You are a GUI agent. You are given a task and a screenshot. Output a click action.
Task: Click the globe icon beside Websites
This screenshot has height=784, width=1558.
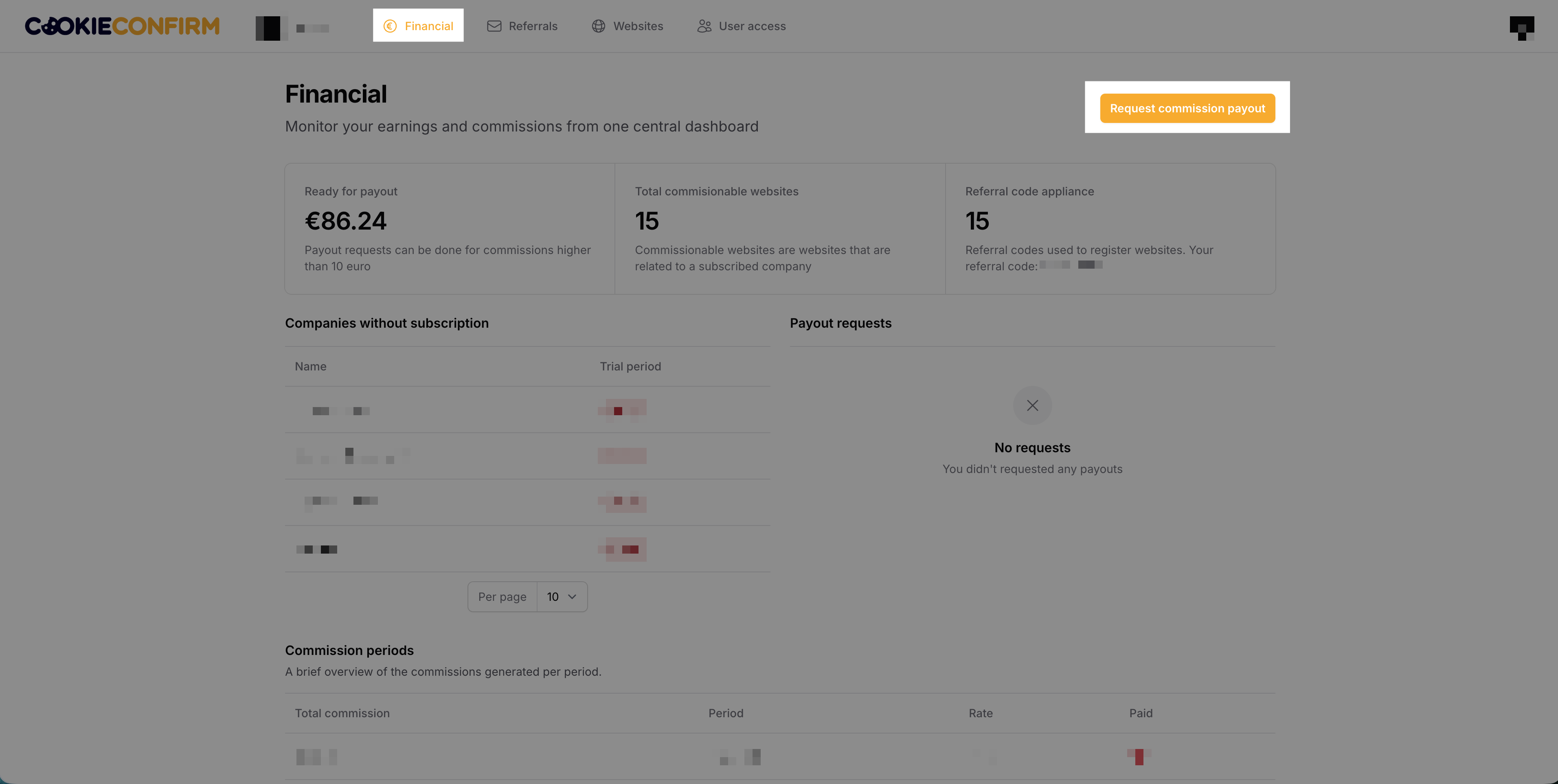point(598,26)
